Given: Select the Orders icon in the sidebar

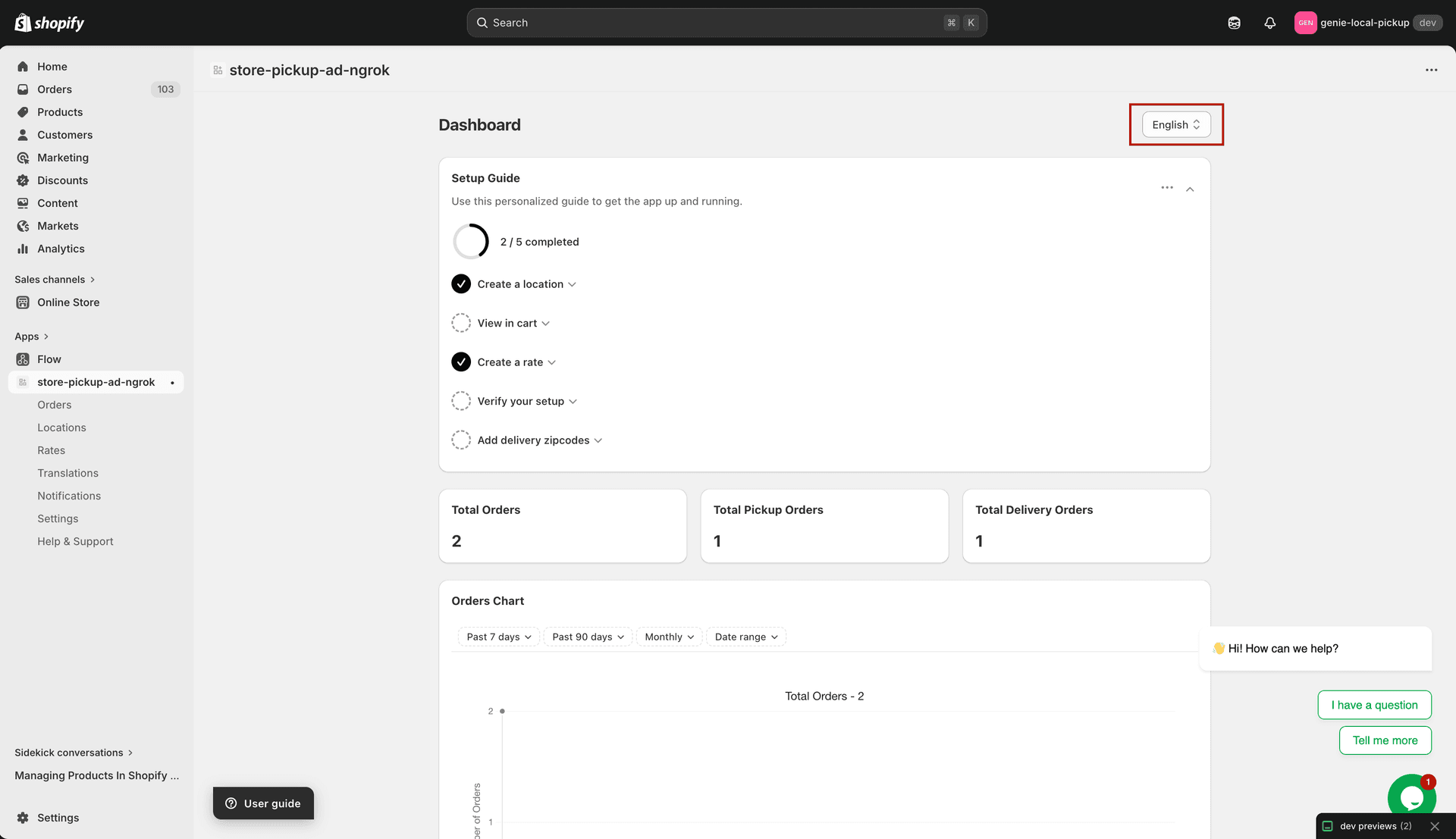Looking at the screenshot, I should coord(24,89).
